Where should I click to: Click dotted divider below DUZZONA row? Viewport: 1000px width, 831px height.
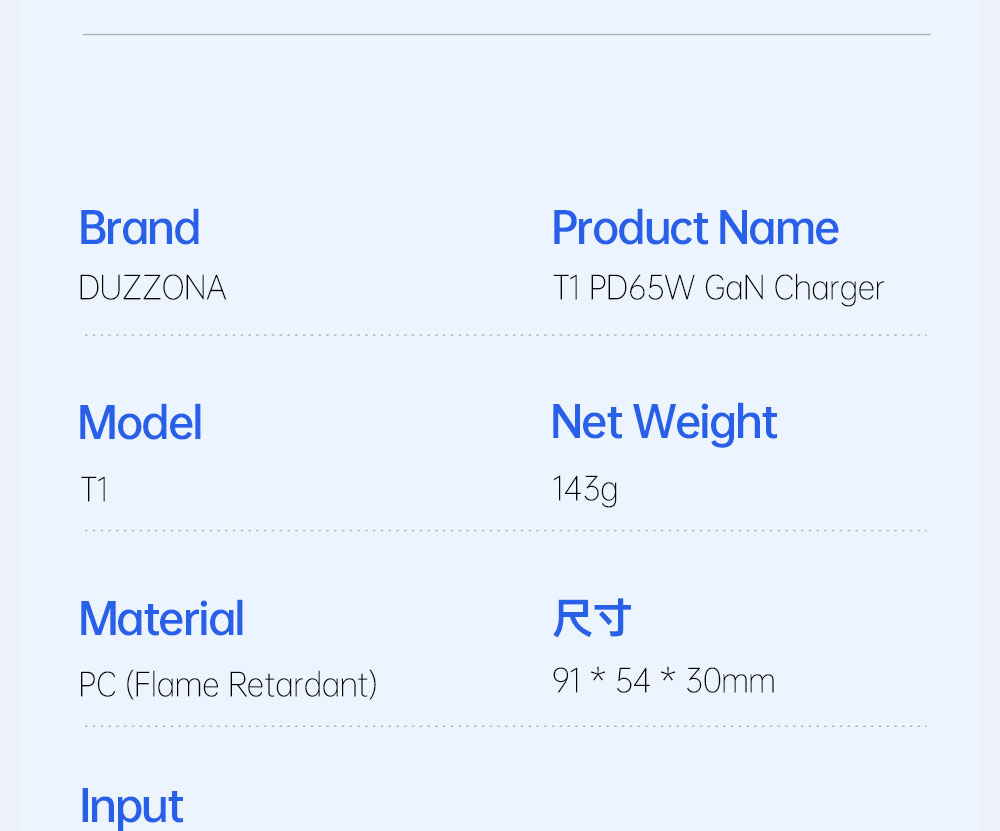[506, 334]
